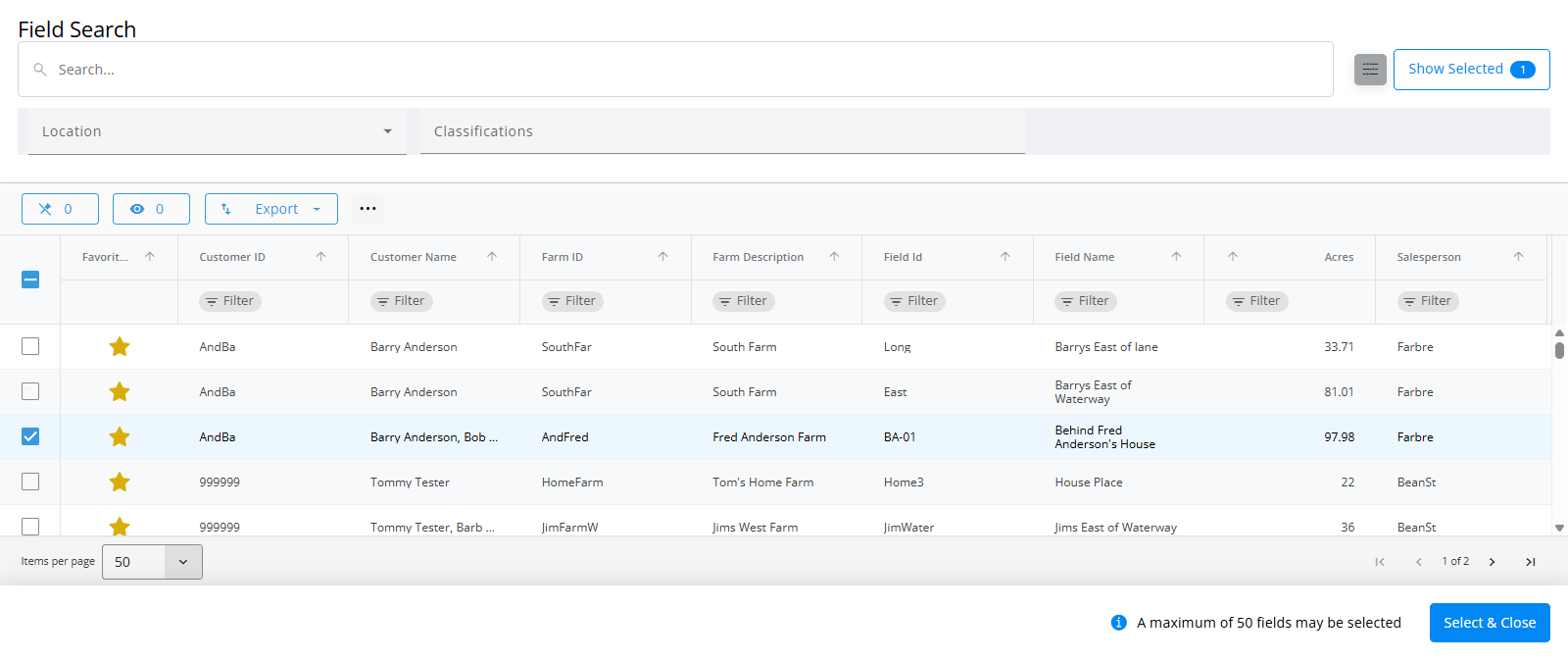Go to next page of results

tap(1492, 562)
